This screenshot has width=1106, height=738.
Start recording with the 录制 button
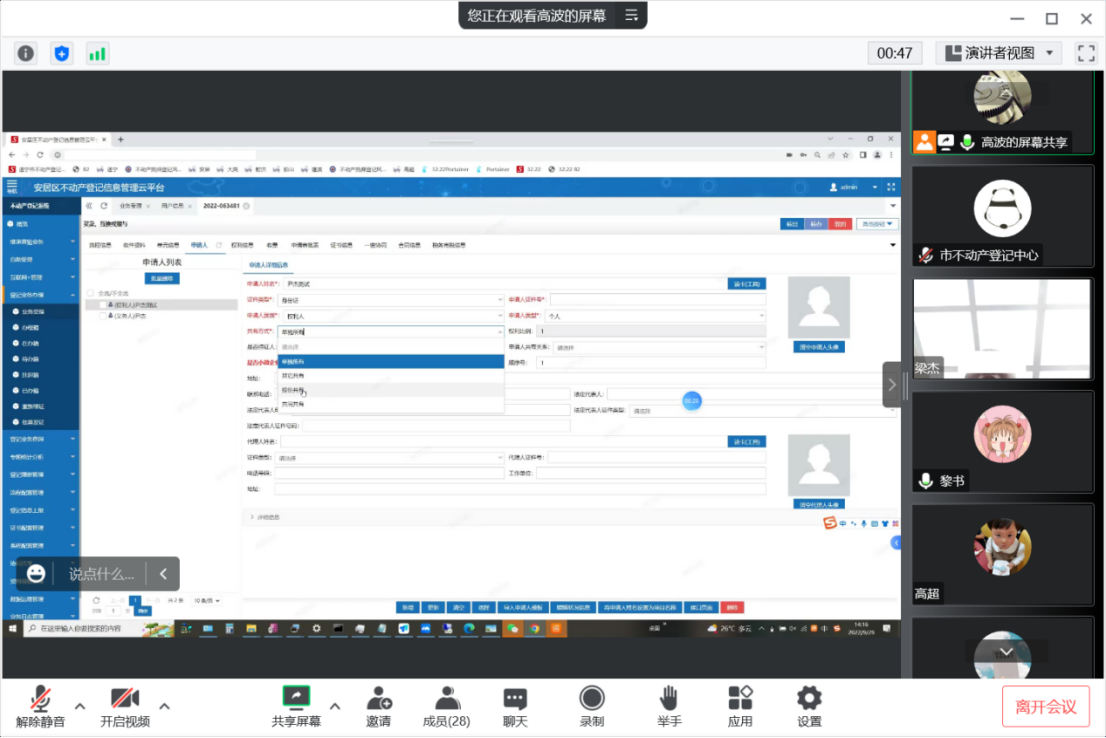pyautogui.click(x=592, y=706)
